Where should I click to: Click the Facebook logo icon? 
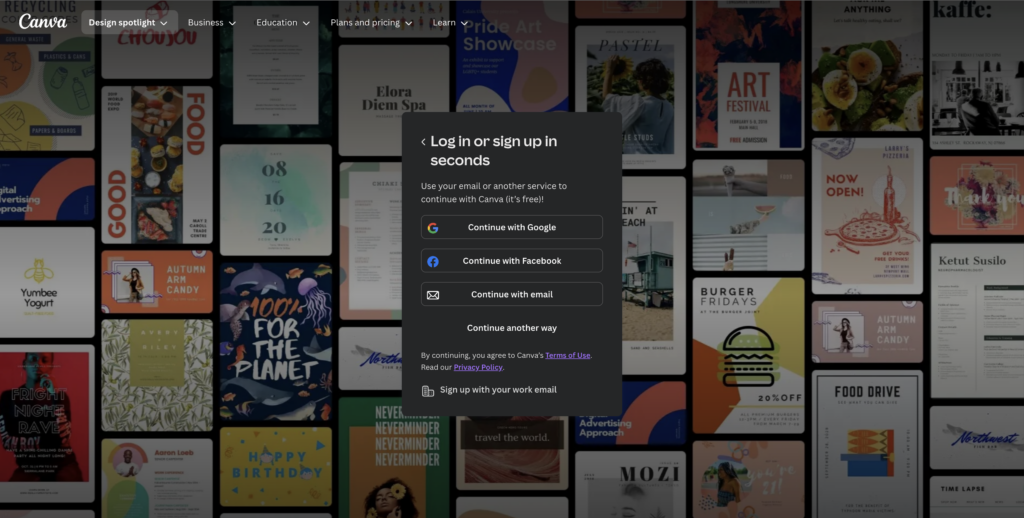(x=433, y=261)
